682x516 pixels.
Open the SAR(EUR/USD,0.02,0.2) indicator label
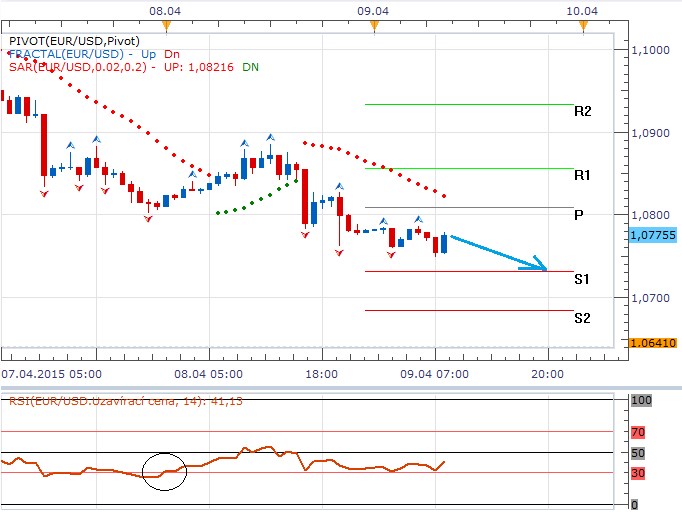click(75, 67)
